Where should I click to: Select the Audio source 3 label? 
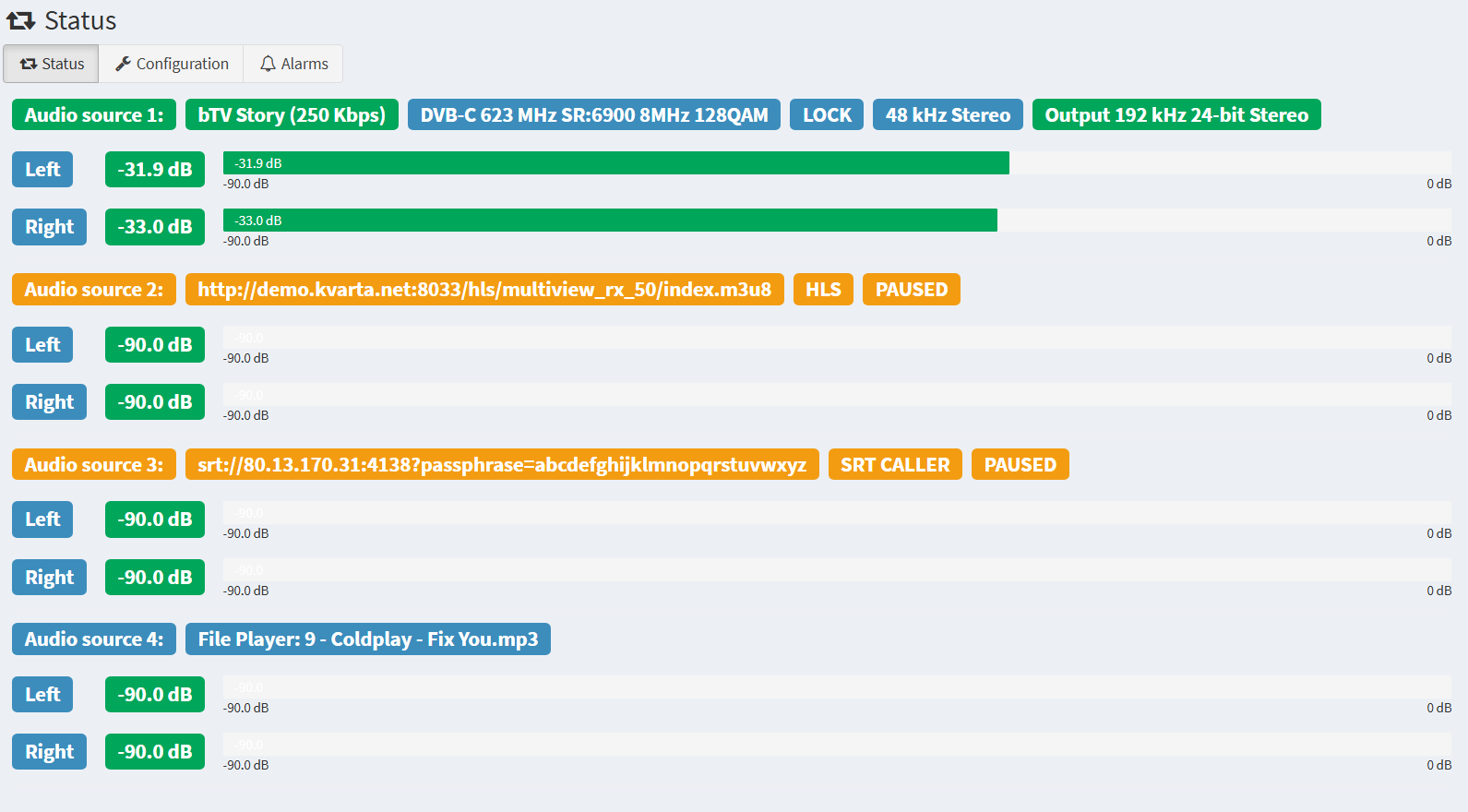tap(94, 464)
